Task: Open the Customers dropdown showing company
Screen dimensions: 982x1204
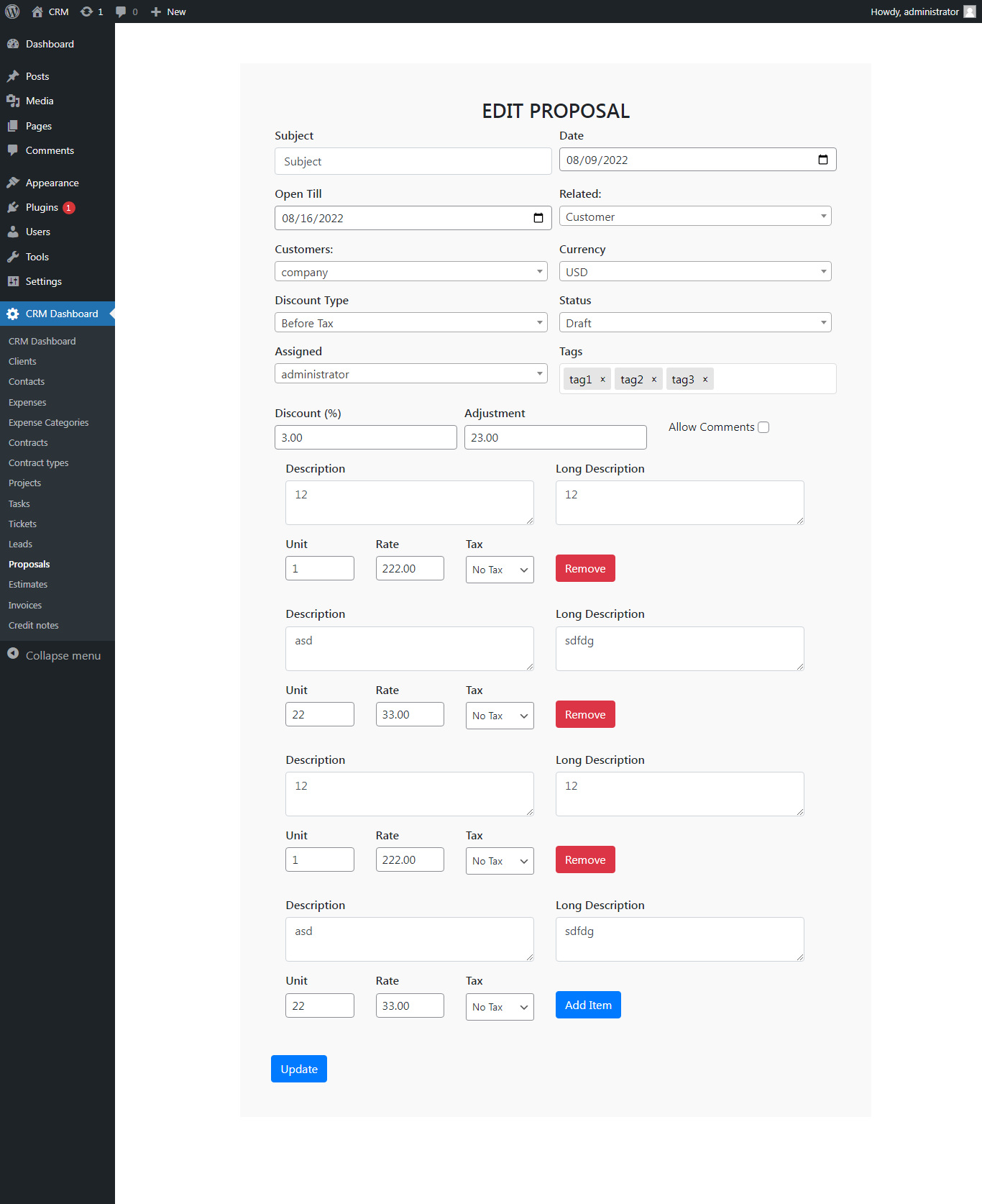Action: (411, 271)
